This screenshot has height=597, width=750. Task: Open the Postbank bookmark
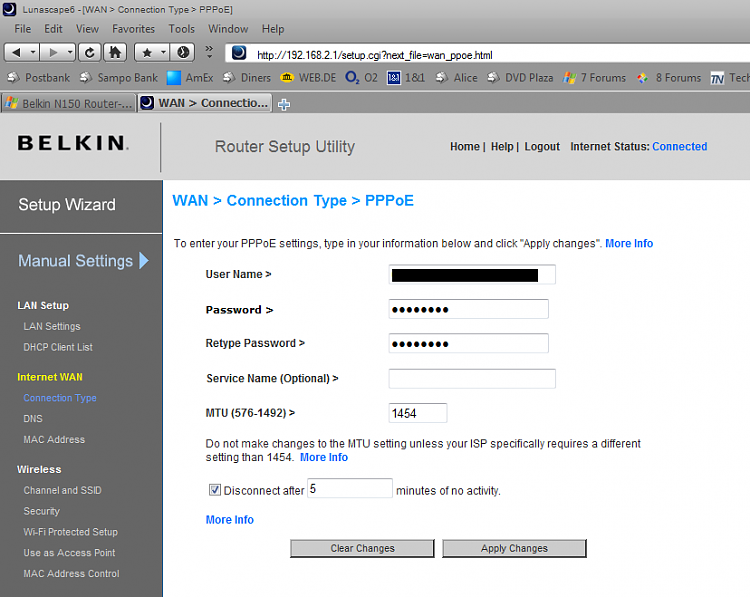(x=39, y=77)
